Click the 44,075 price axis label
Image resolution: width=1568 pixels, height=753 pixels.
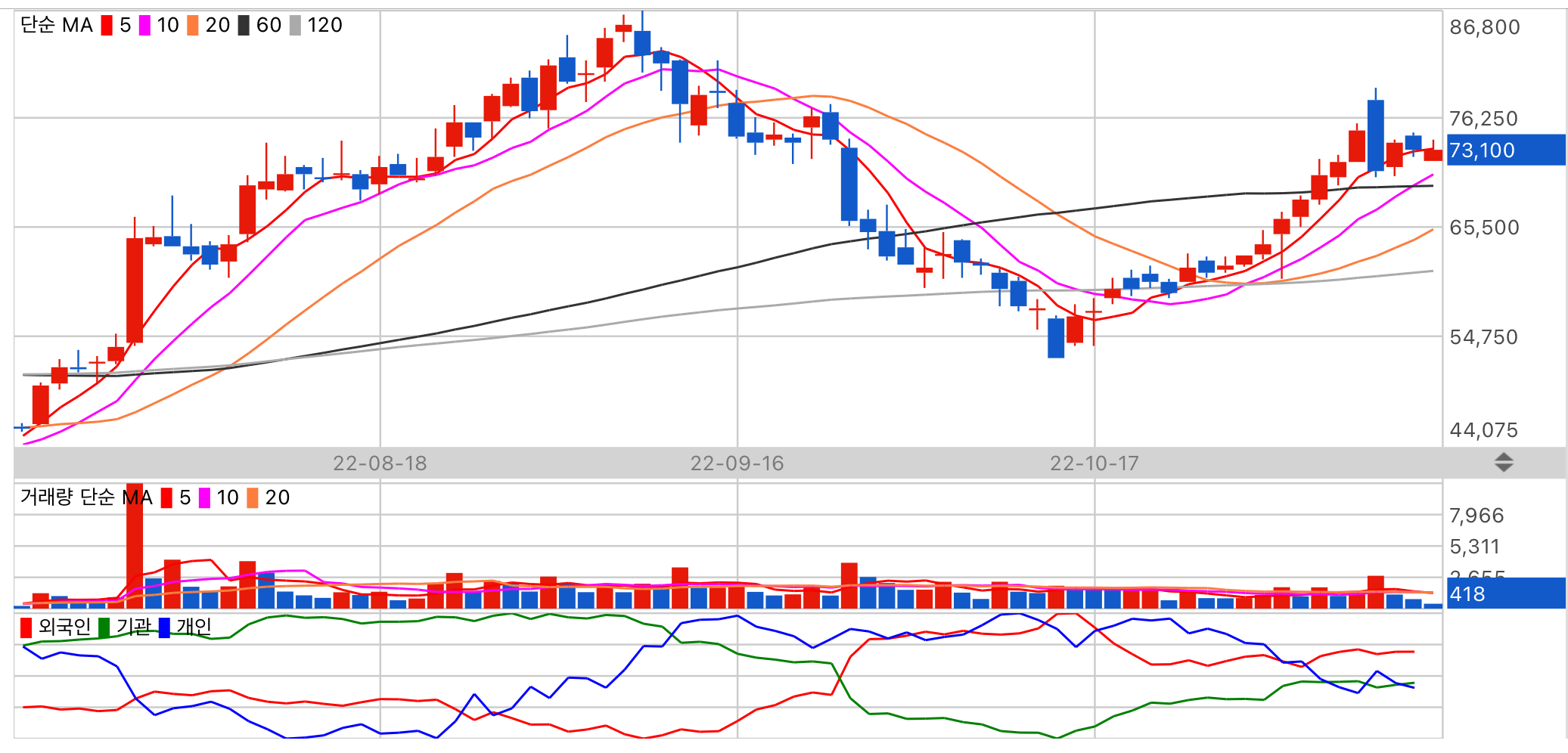point(1483,430)
